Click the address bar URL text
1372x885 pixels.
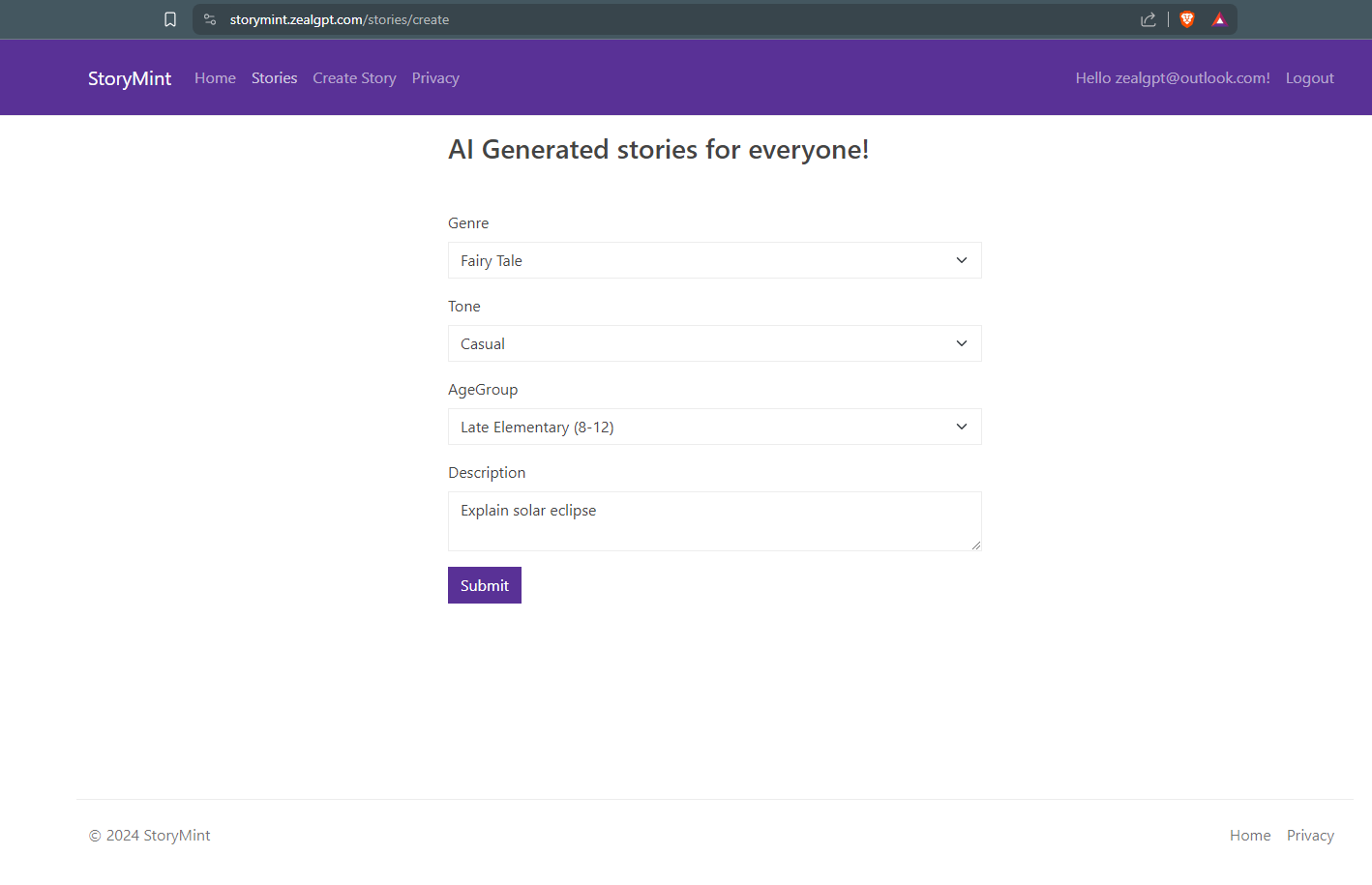coord(340,19)
